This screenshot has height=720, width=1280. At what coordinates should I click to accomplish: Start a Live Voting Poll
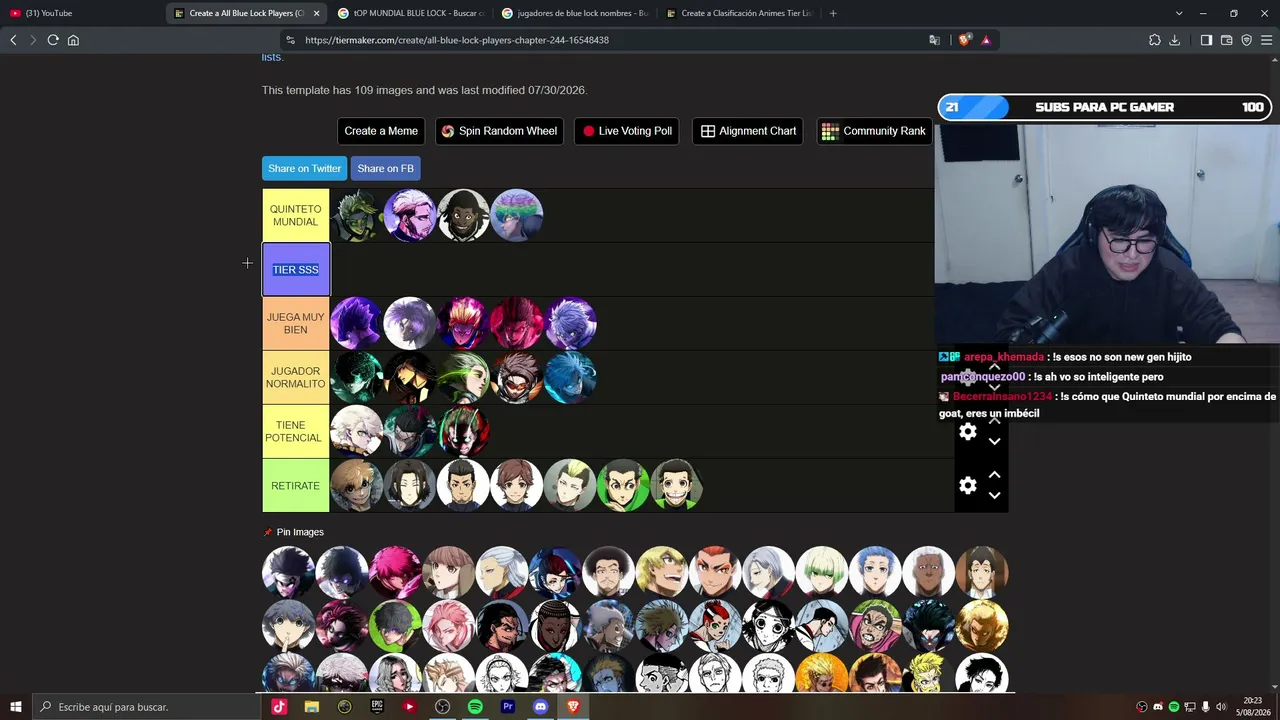[x=627, y=131]
